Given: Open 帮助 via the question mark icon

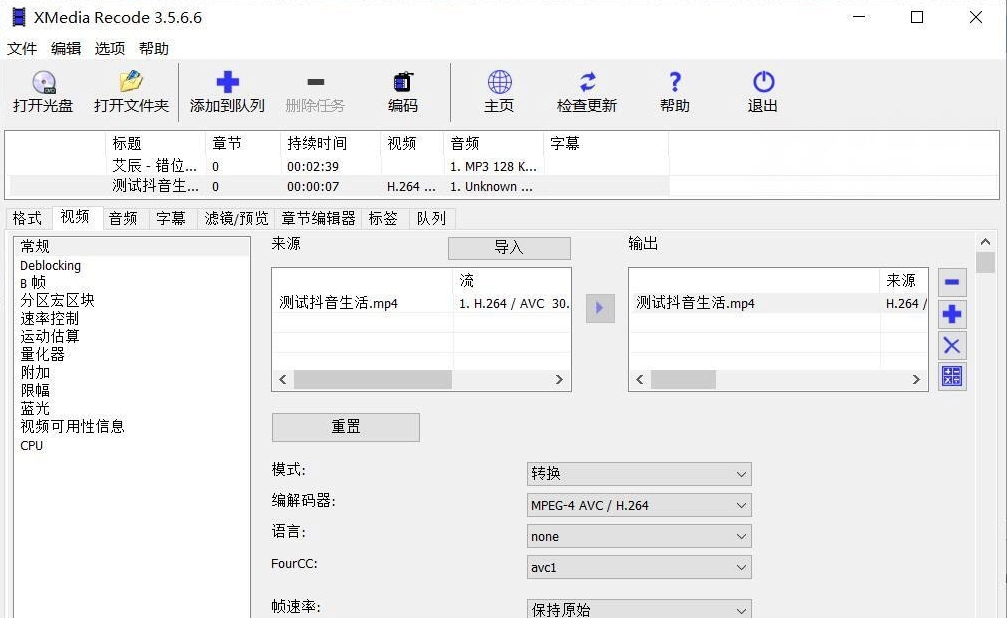Looking at the screenshot, I should [673, 85].
